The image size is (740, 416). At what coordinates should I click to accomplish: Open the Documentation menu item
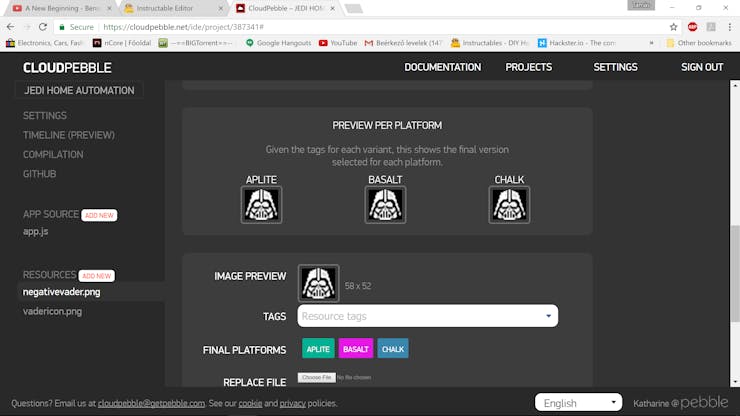pos(442,67)
